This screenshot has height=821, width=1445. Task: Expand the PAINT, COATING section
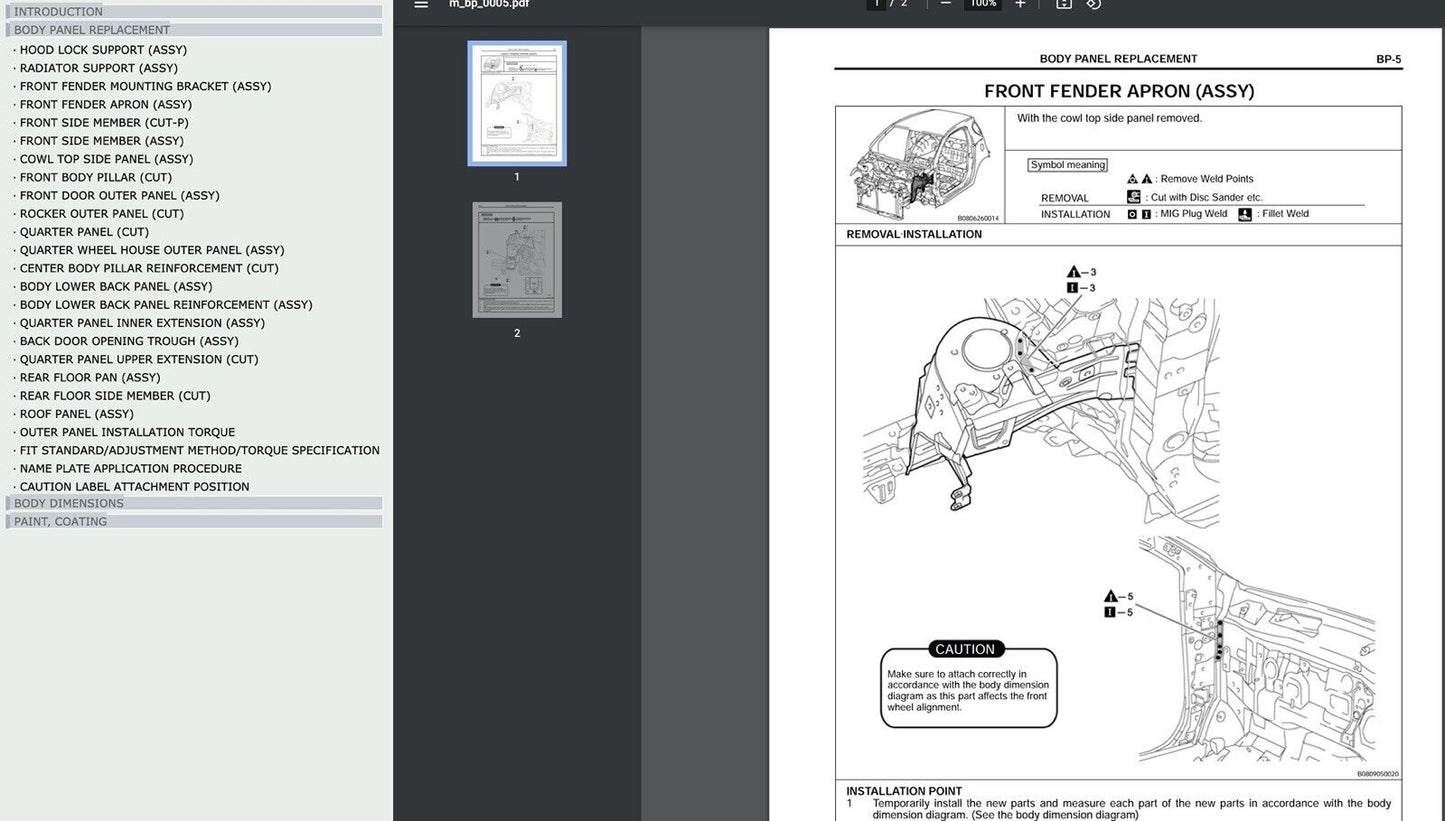tap(60, 521)
